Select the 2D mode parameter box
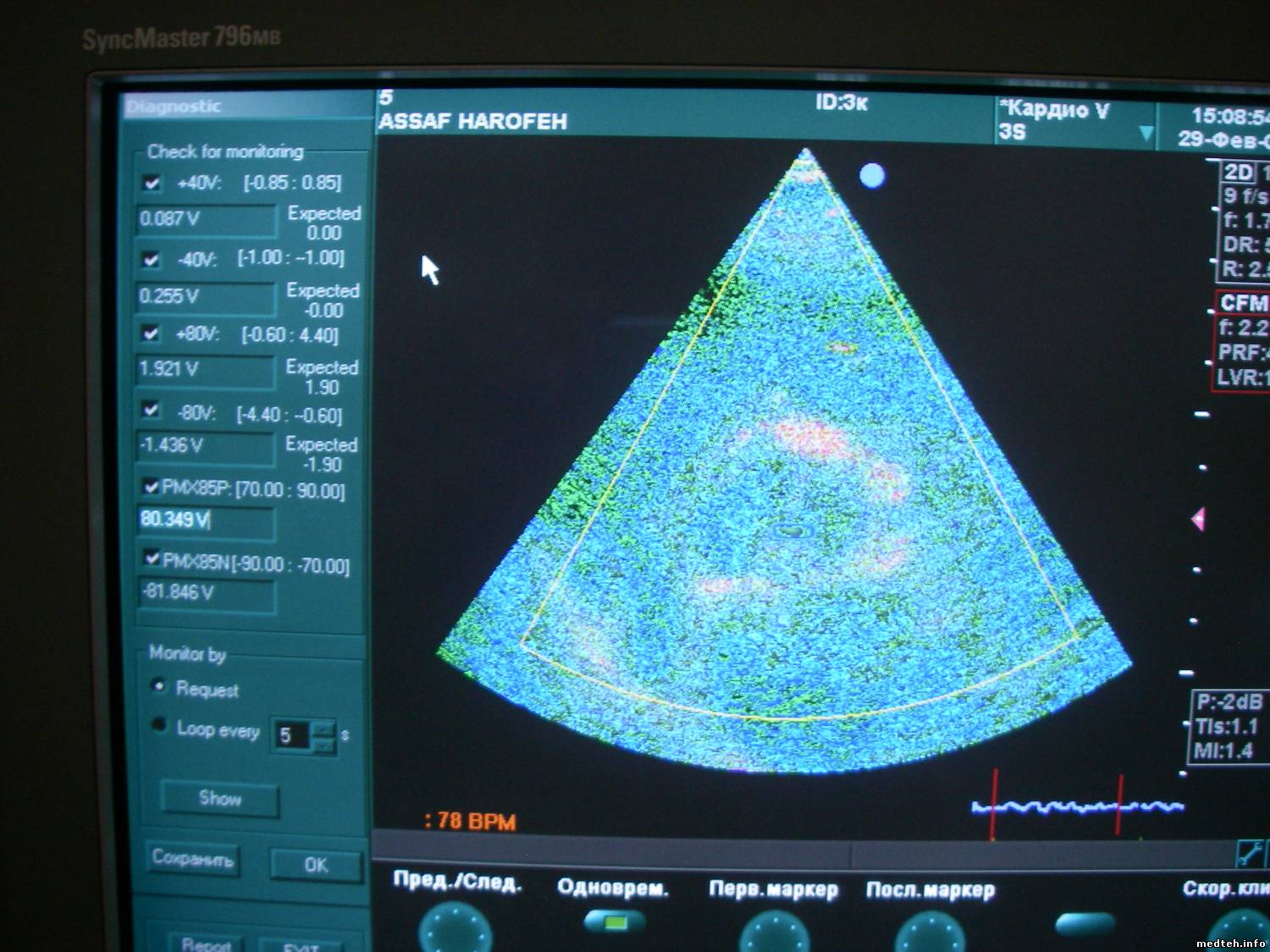The image size is (1270, 952). click(x=1243, y=220)
